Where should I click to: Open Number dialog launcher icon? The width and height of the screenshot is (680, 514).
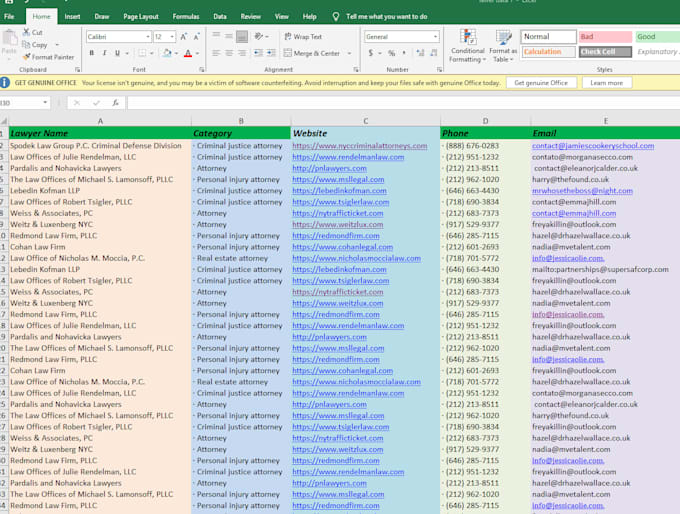tap(439, 69)
